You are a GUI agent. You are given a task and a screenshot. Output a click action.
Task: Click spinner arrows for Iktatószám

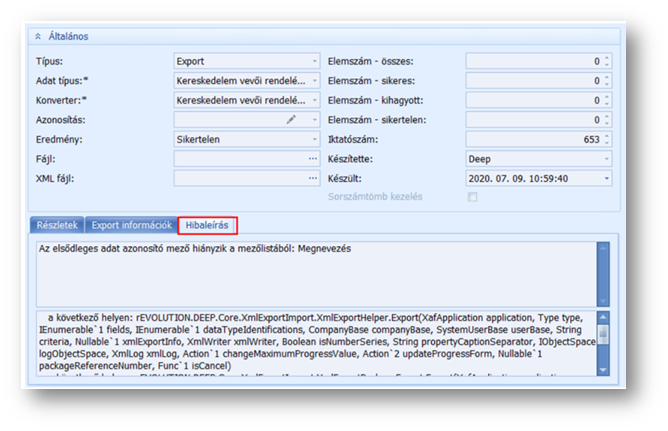click(606, 139)
